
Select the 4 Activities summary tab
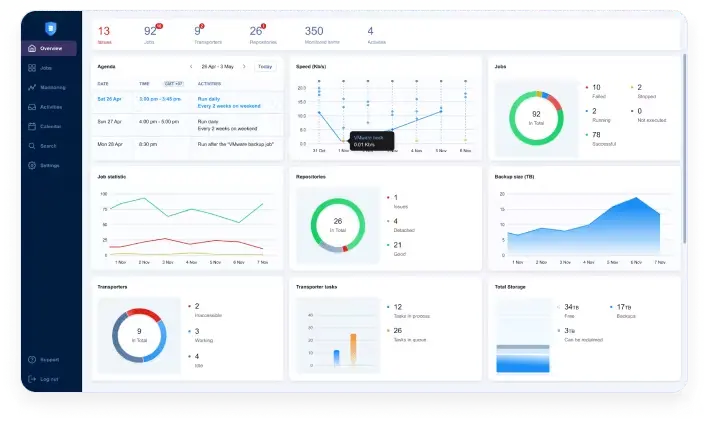click(376, 35)
